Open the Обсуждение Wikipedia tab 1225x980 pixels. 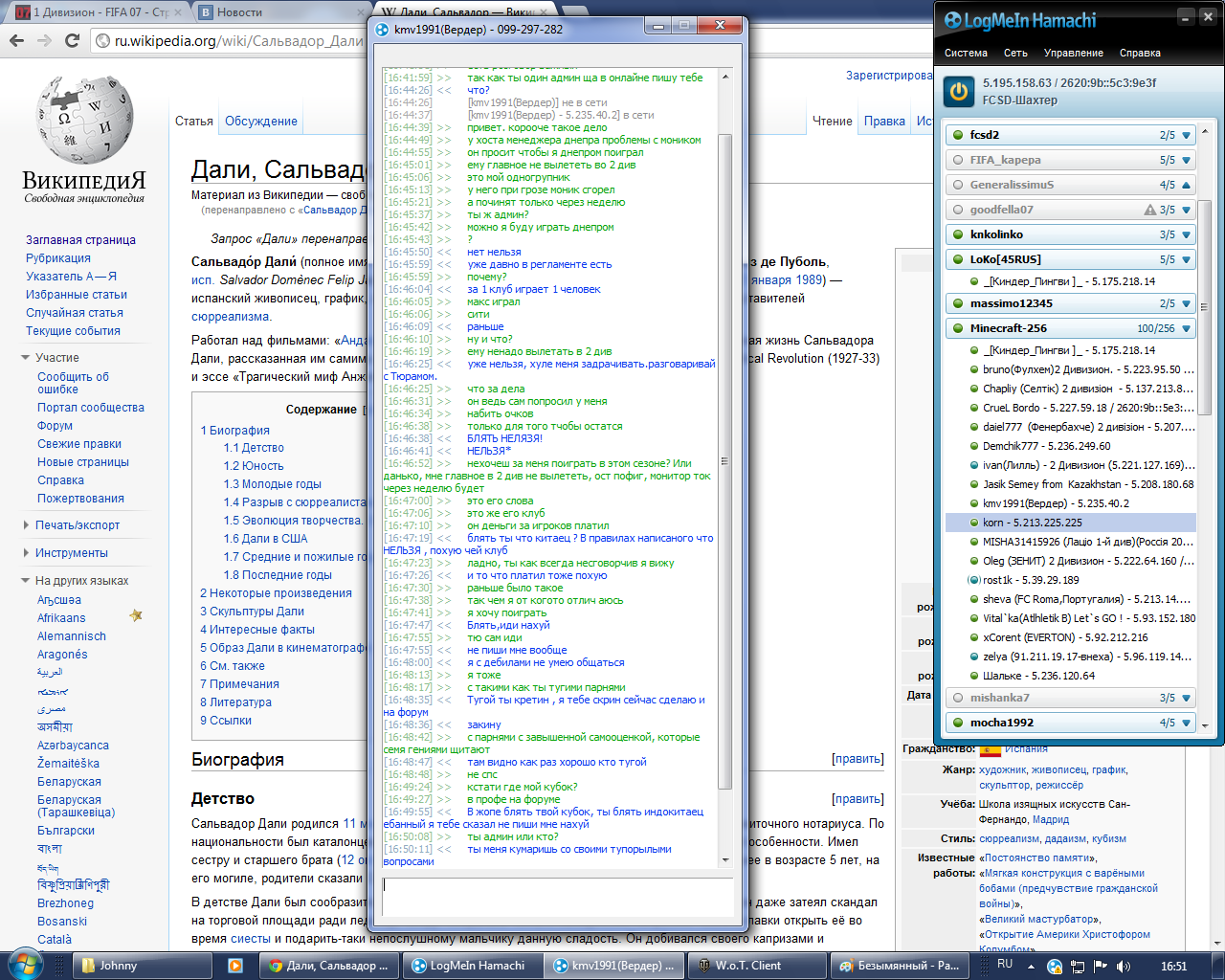261,122
